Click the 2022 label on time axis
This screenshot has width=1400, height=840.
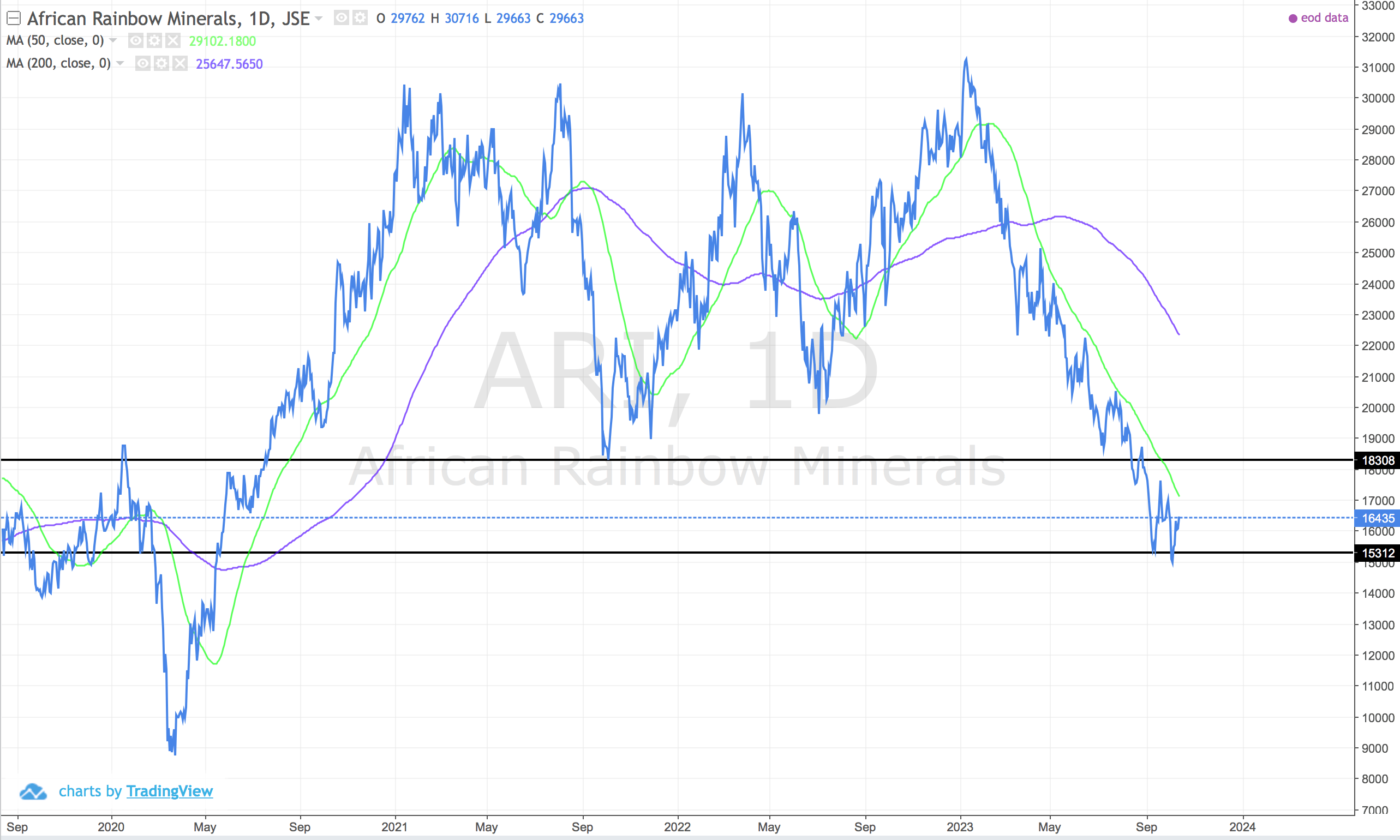click(677, 827)
